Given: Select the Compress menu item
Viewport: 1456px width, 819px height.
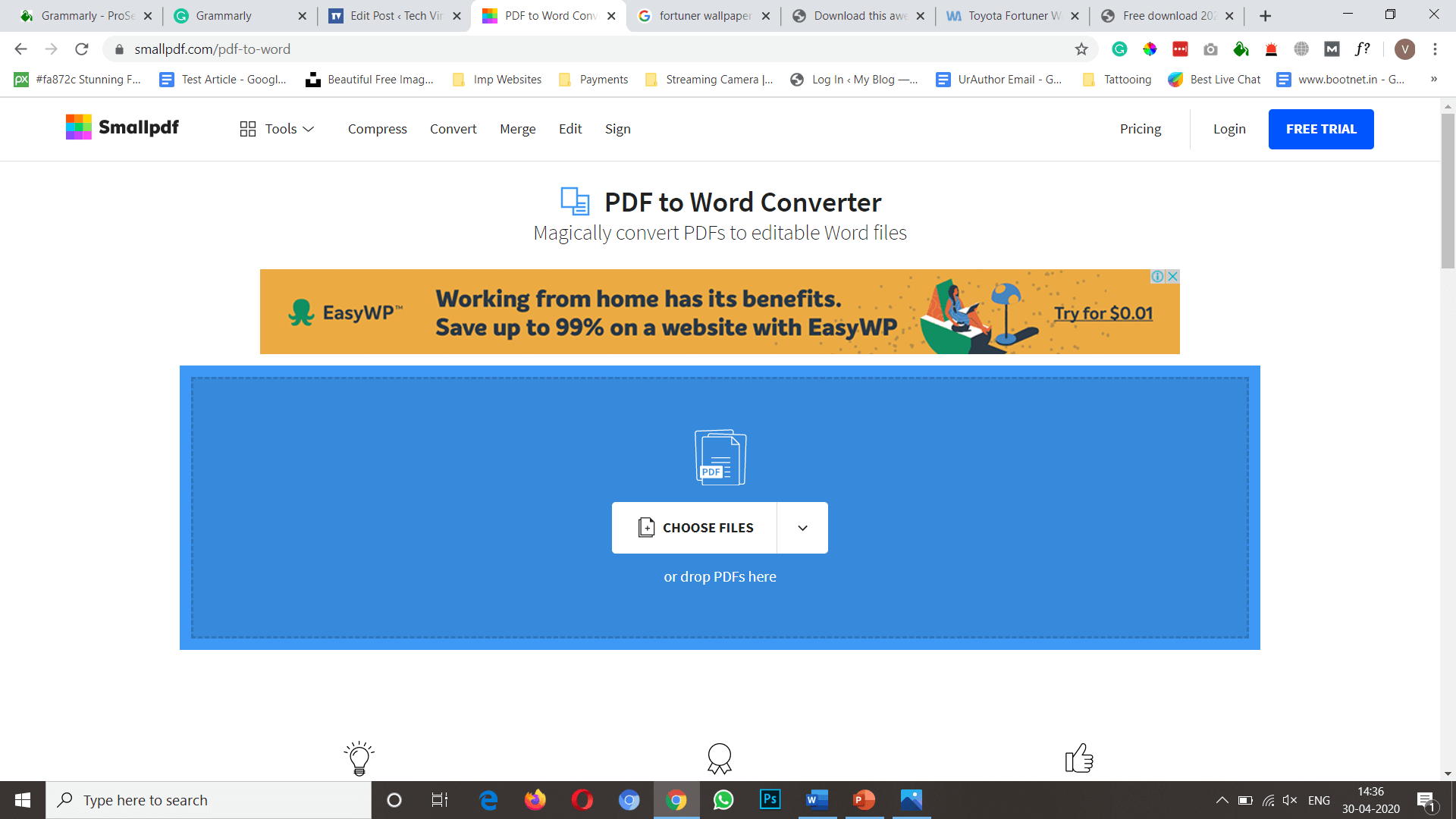Looking at the screenshot, I should click(377, 128).
